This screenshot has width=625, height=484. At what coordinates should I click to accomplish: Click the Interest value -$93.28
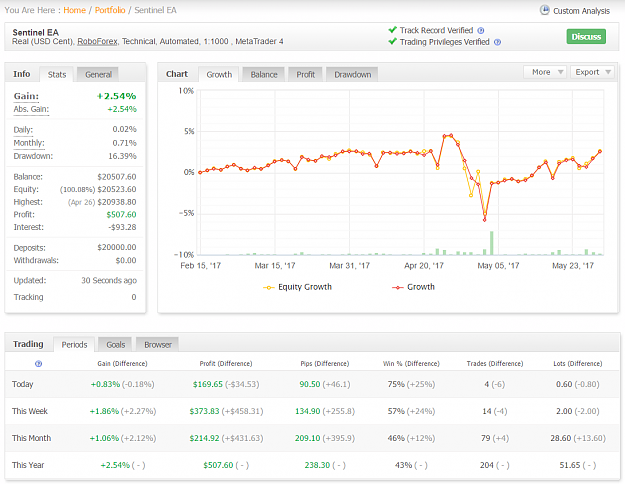[x=122, y=227]
